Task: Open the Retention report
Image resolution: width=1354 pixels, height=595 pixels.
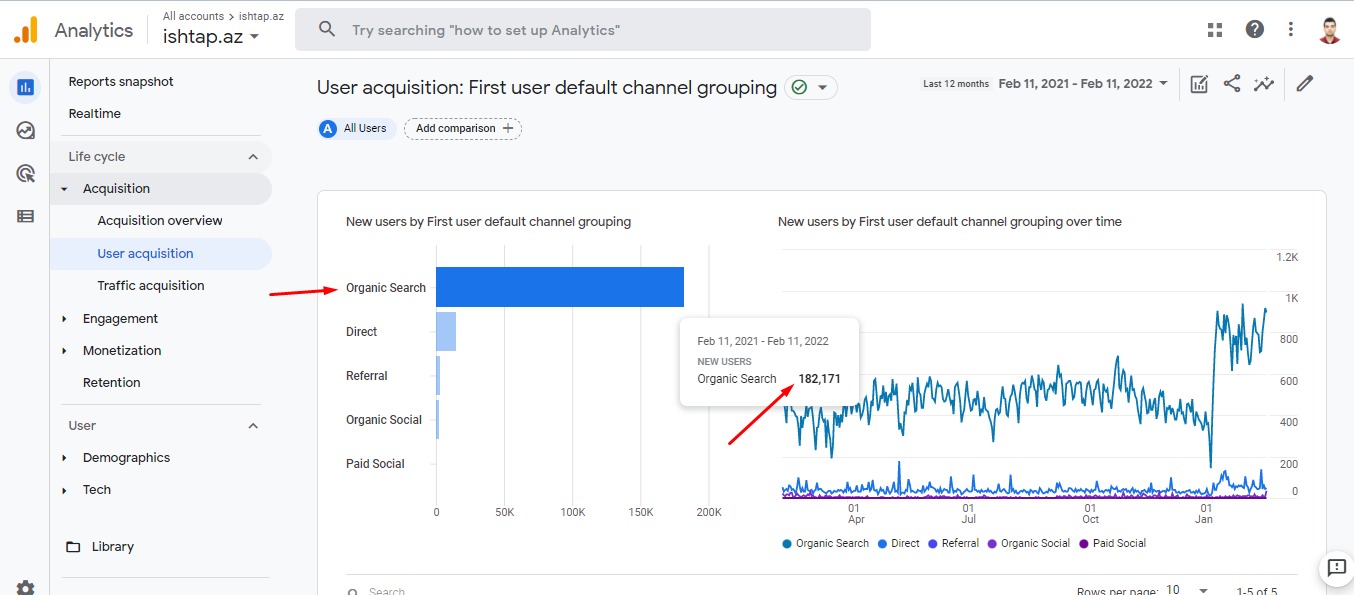Action: pyautogui.click(x=112, y=383)
